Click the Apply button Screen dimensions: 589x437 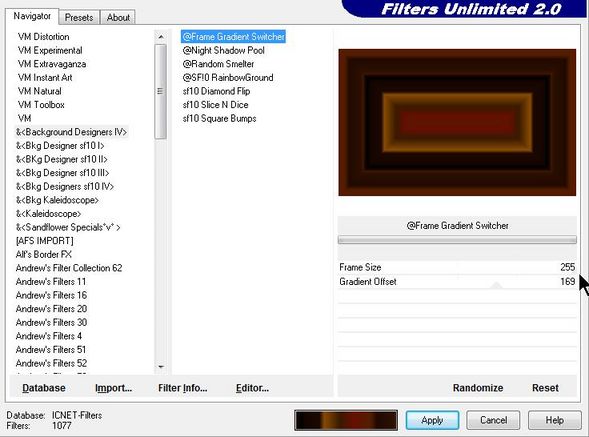[x=432, y=420]
